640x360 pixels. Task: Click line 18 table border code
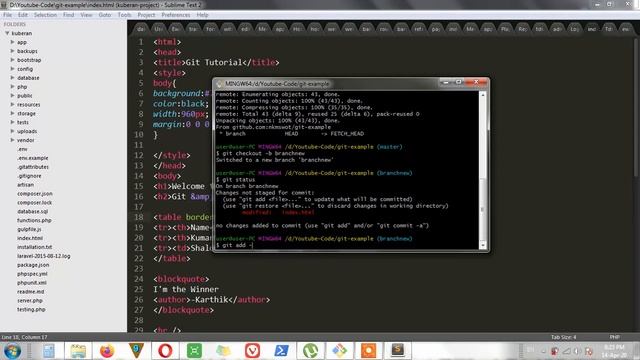coord(183,217)
